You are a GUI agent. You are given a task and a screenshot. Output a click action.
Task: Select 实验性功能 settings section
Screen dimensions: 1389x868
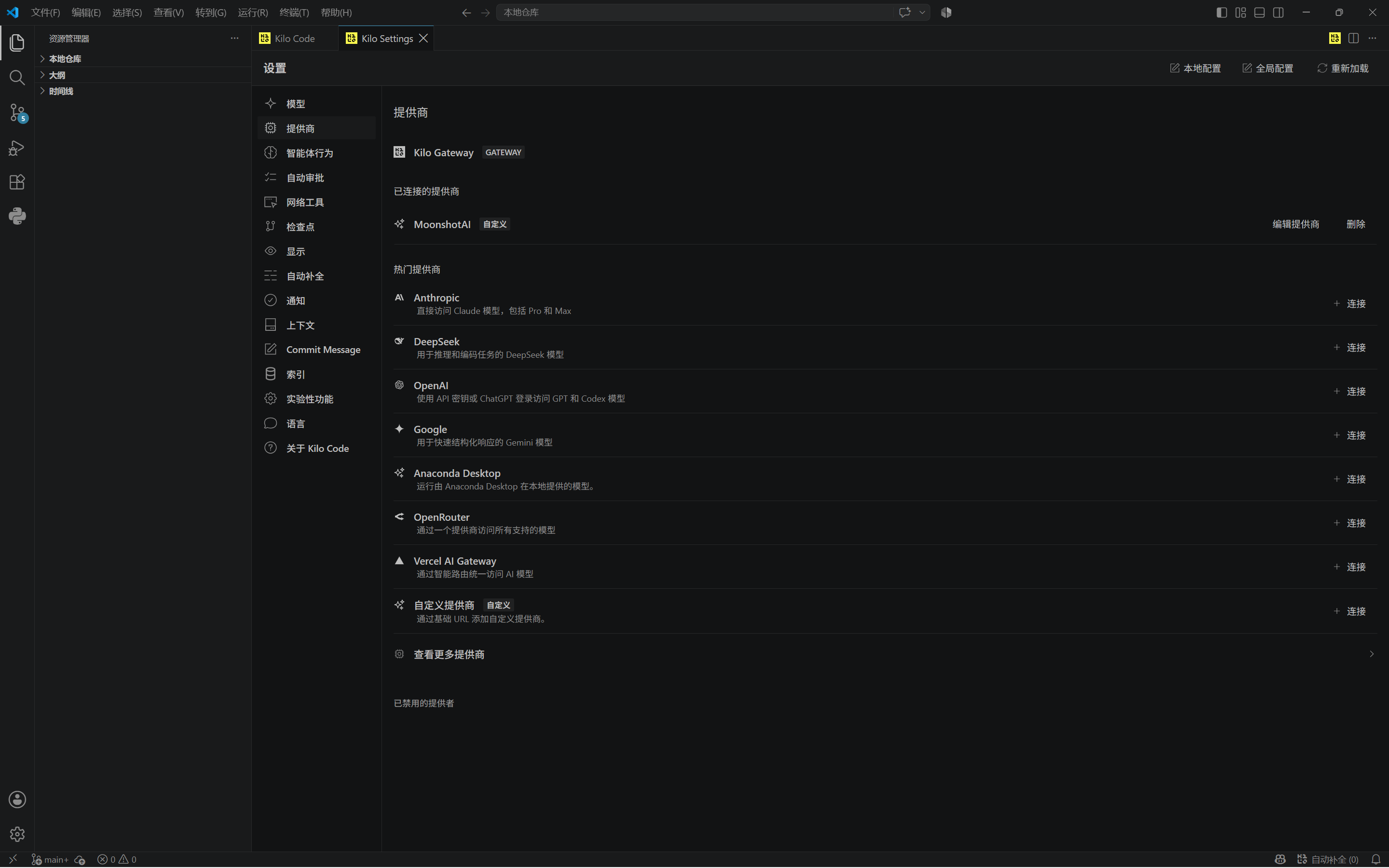[x=317, y=399]
